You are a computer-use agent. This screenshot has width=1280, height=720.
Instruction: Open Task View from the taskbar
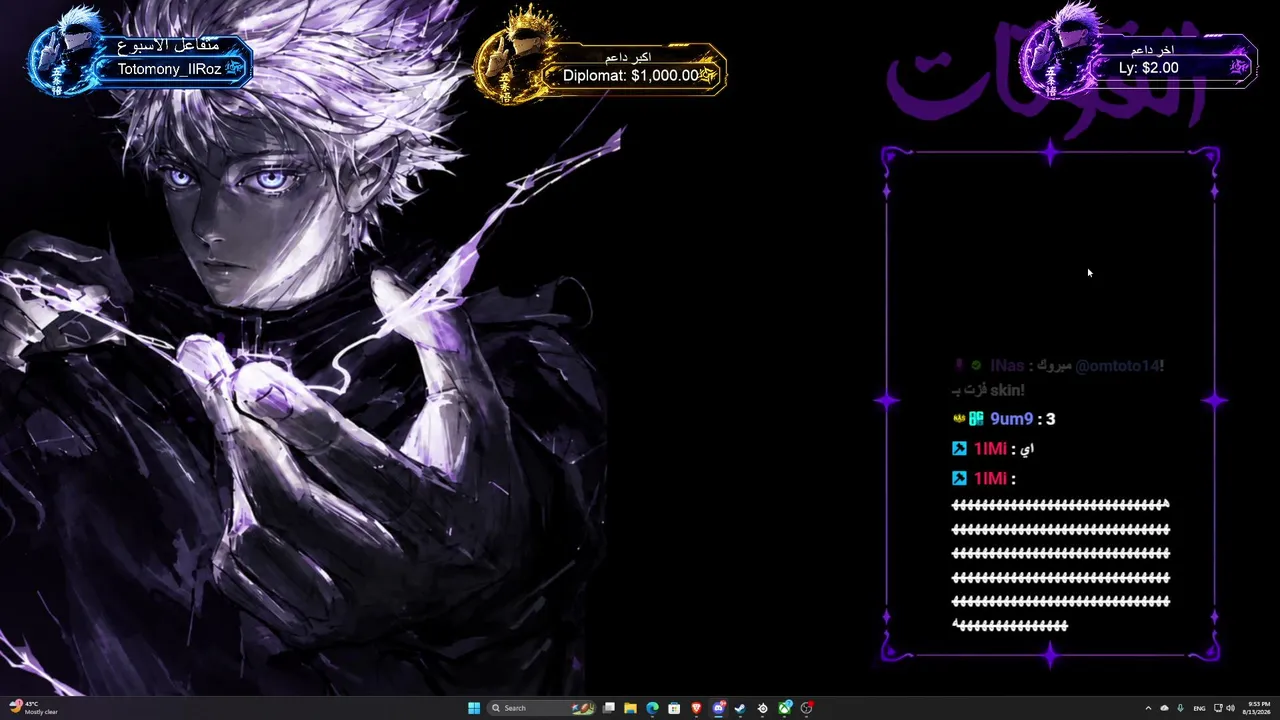point(608,708)
